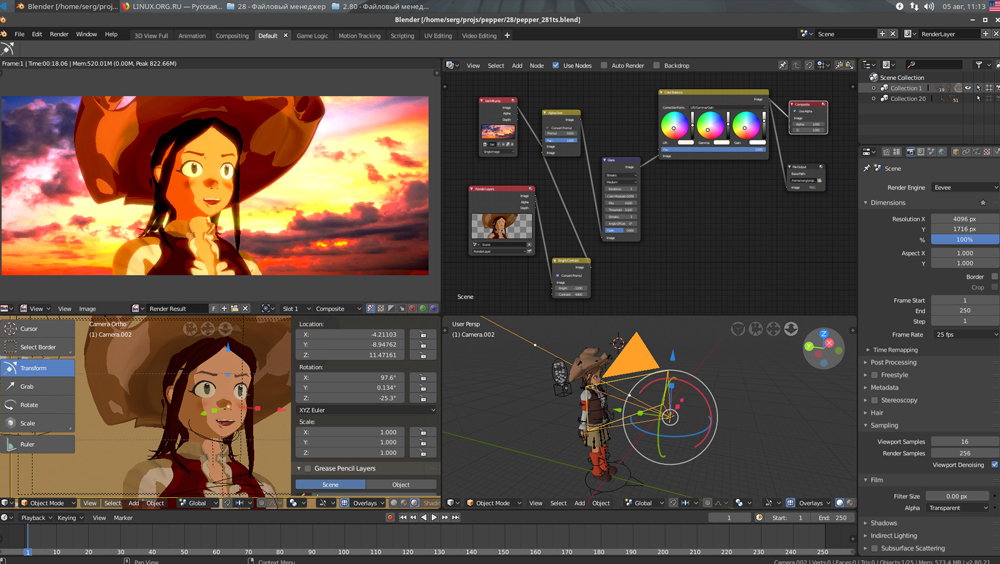
Task: Click the Gain color wheel in Color Balance
Action: (746, 125)
